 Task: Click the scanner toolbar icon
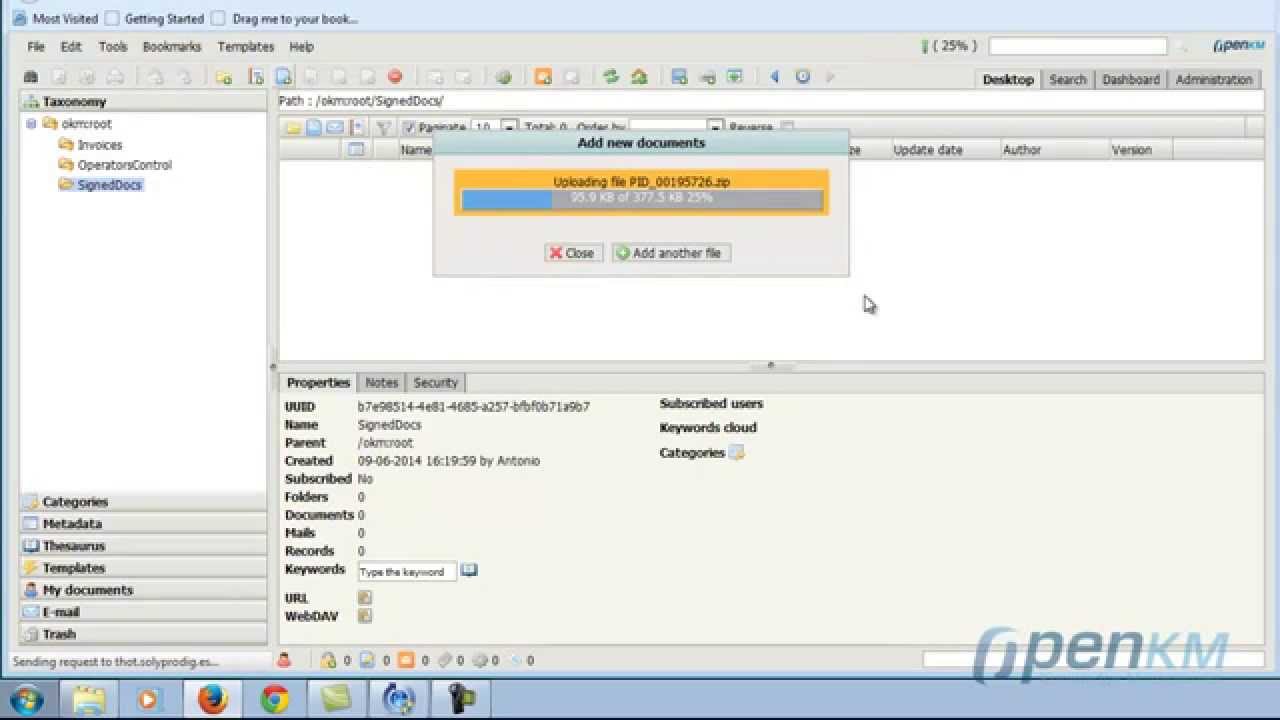[x=707, y=77]
